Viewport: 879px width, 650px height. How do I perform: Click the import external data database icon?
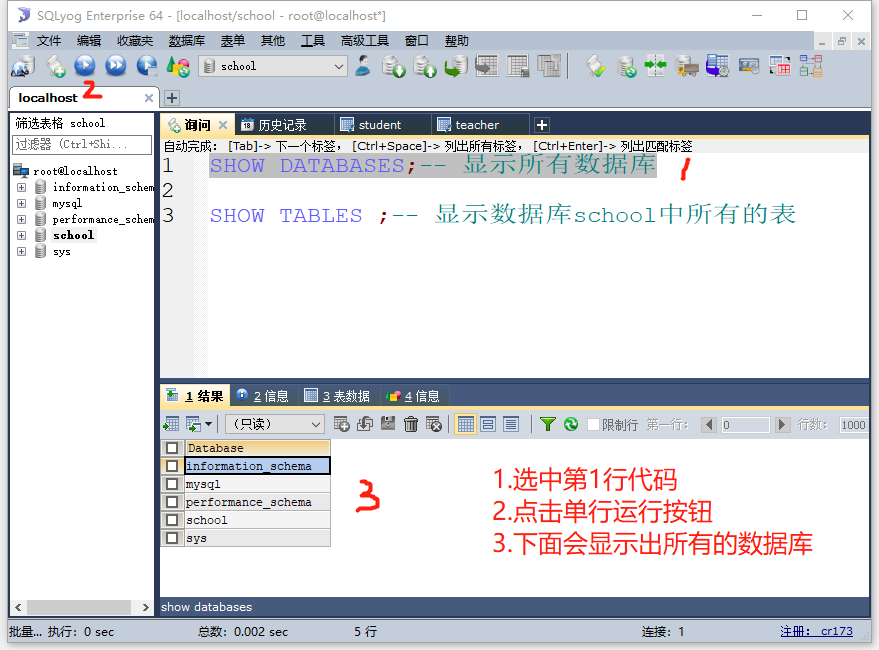click(x=393, y=66)
